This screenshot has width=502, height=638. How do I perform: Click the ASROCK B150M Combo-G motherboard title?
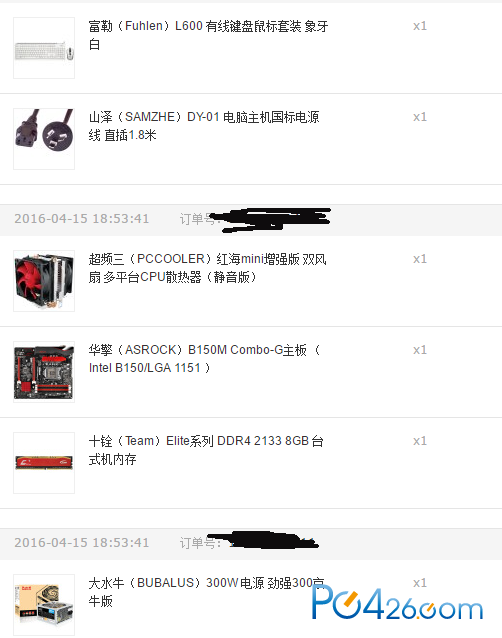coord(205,358)
